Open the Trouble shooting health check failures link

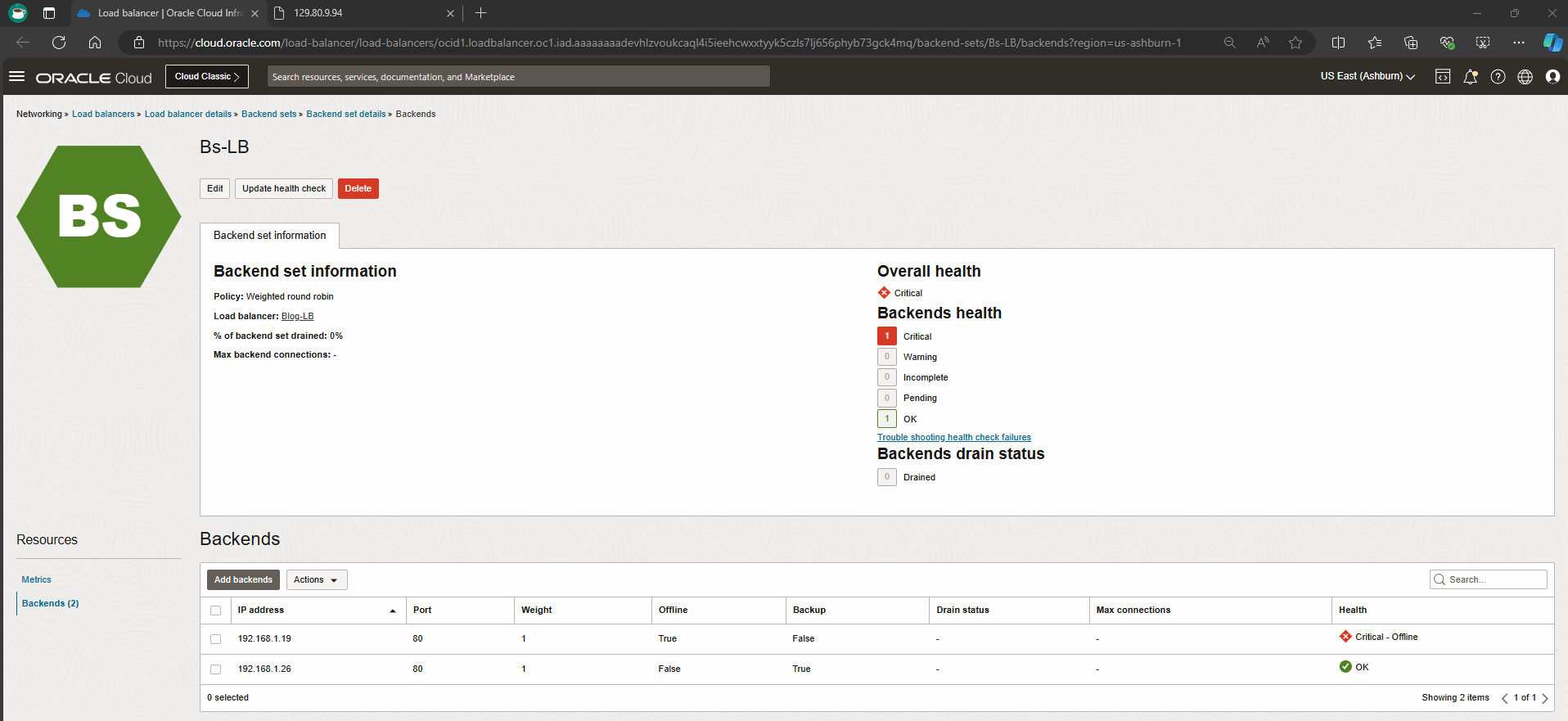953,438
